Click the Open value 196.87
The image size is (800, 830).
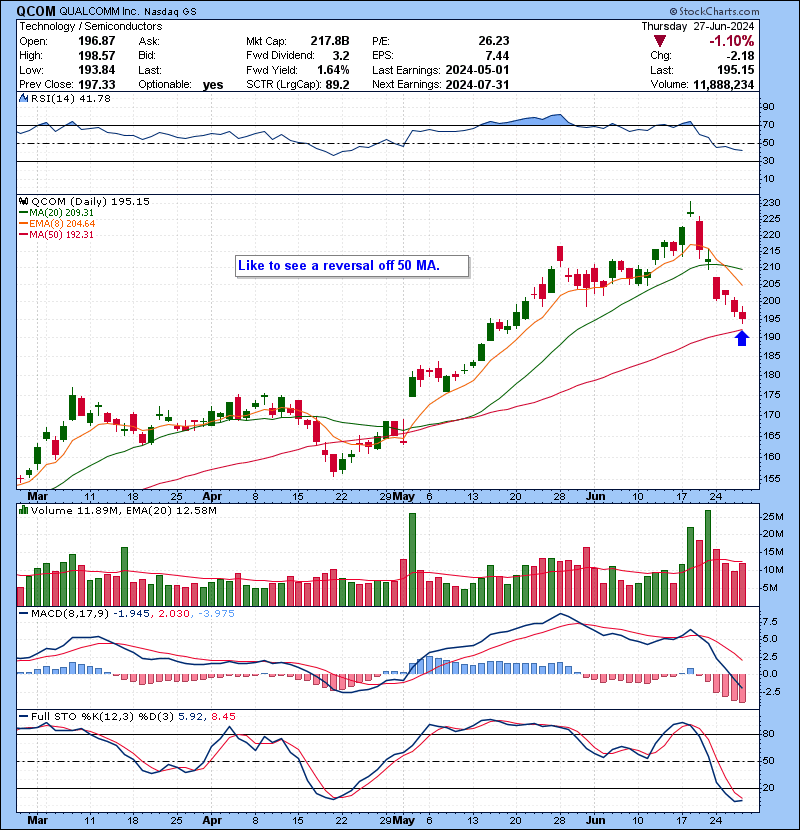pyautogui.click(x=96, y=41)
